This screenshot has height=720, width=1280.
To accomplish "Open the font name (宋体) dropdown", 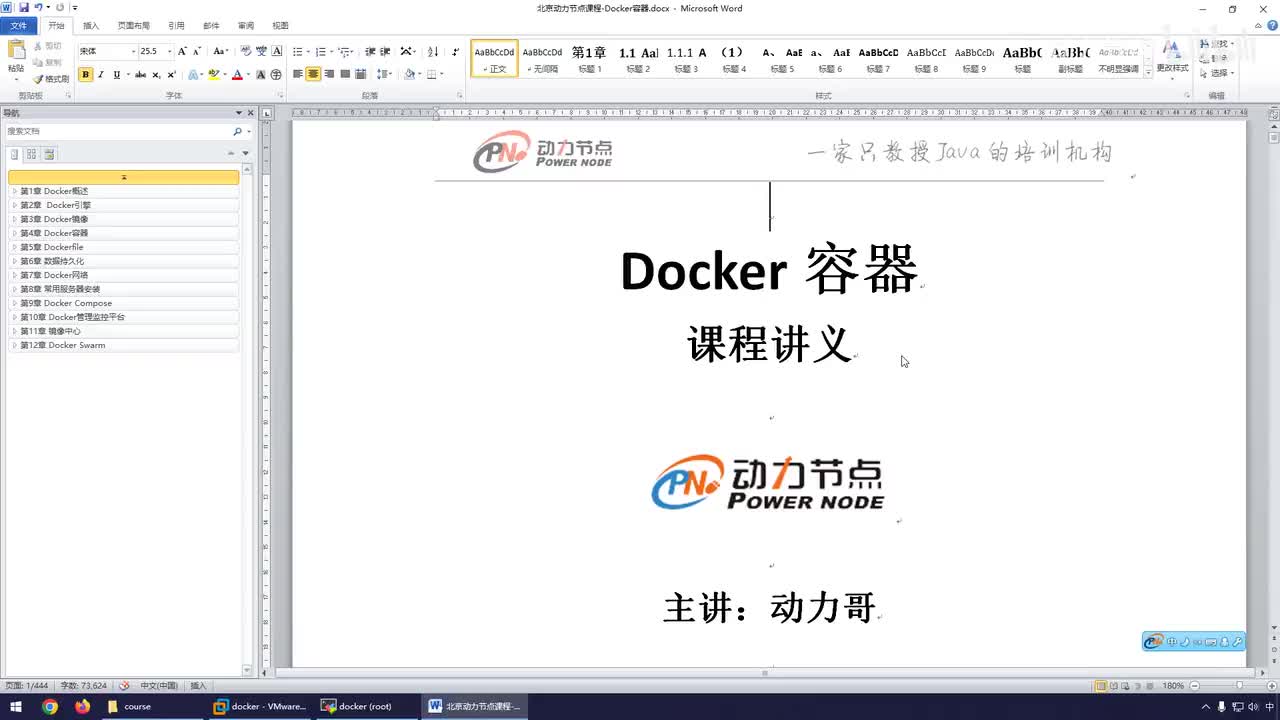I will (x=132, y=51).
